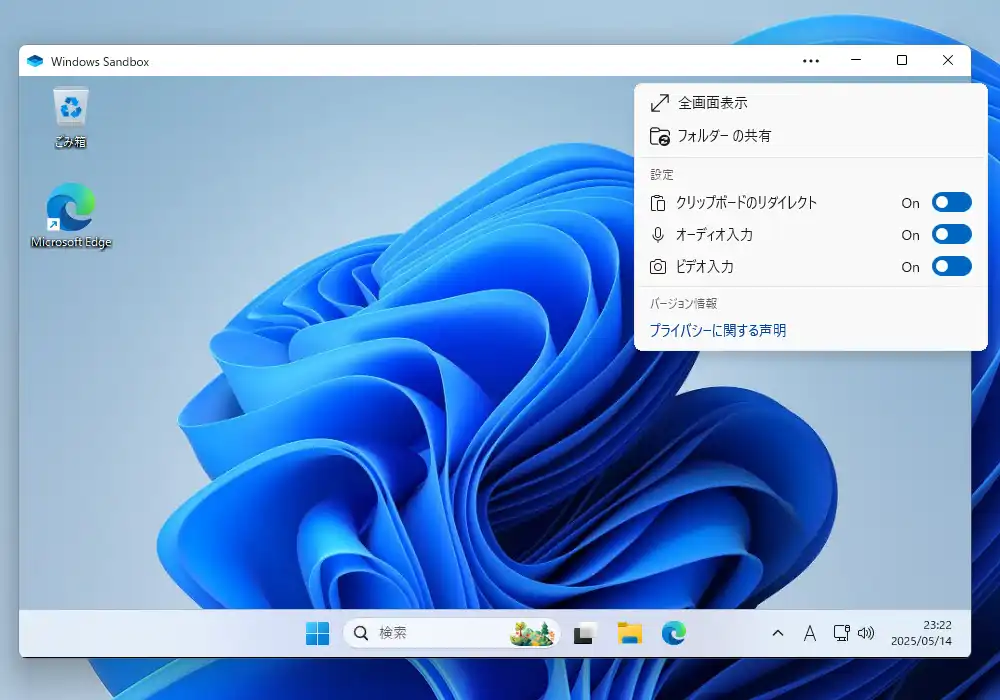Open the volume speaker tray icon
The image size is (1000, 700).
[x=865, y=633]
